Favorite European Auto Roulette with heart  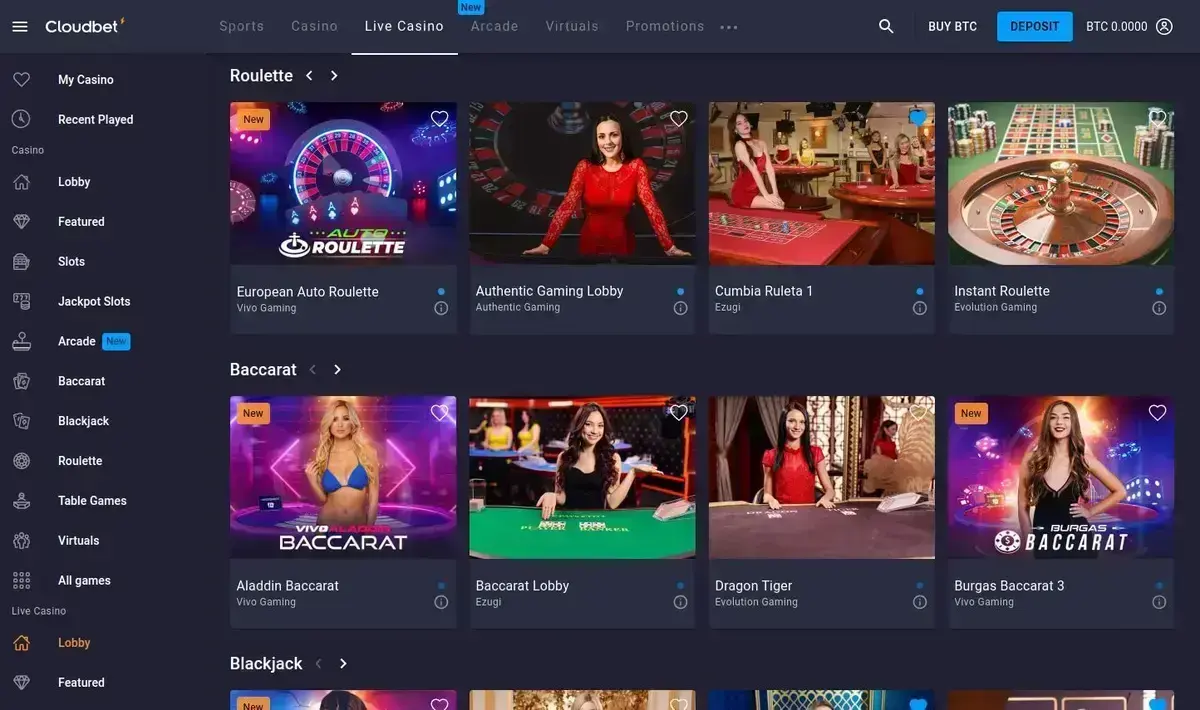439,119
